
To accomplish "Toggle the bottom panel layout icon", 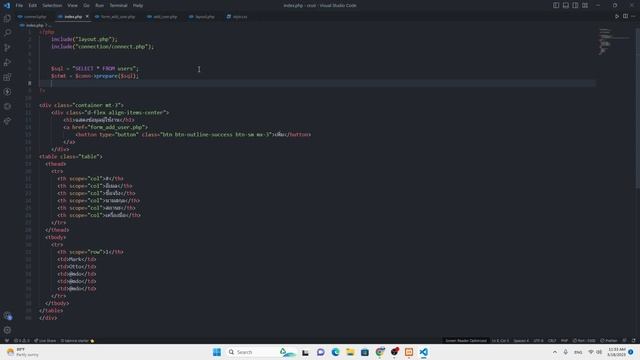I will point(566,5).
